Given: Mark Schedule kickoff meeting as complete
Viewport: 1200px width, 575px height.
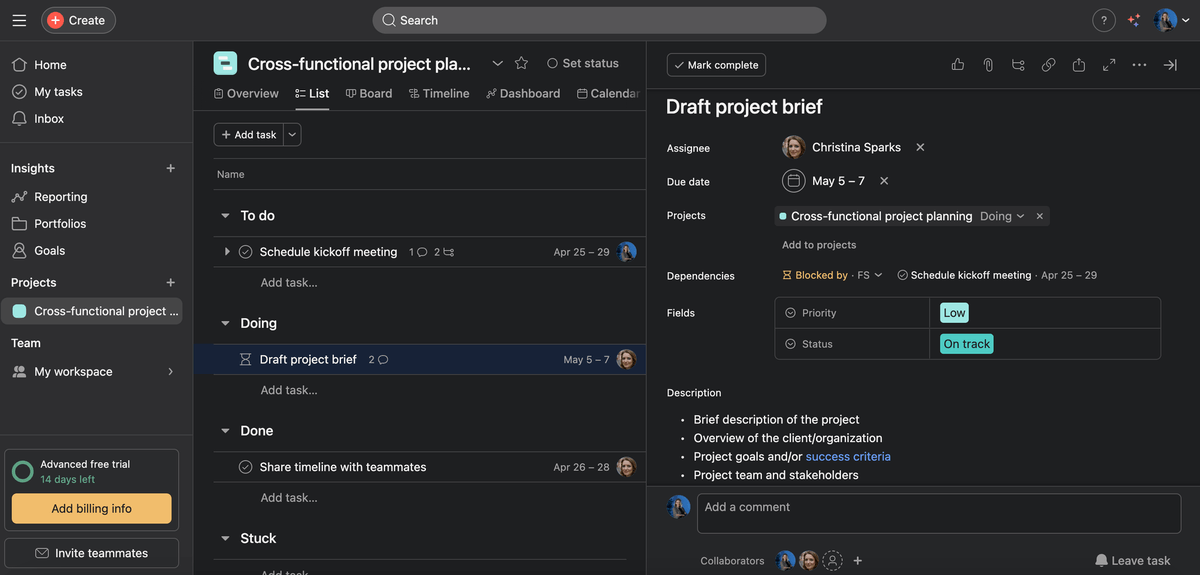Looking at the screenshot, I should point(246,252).
